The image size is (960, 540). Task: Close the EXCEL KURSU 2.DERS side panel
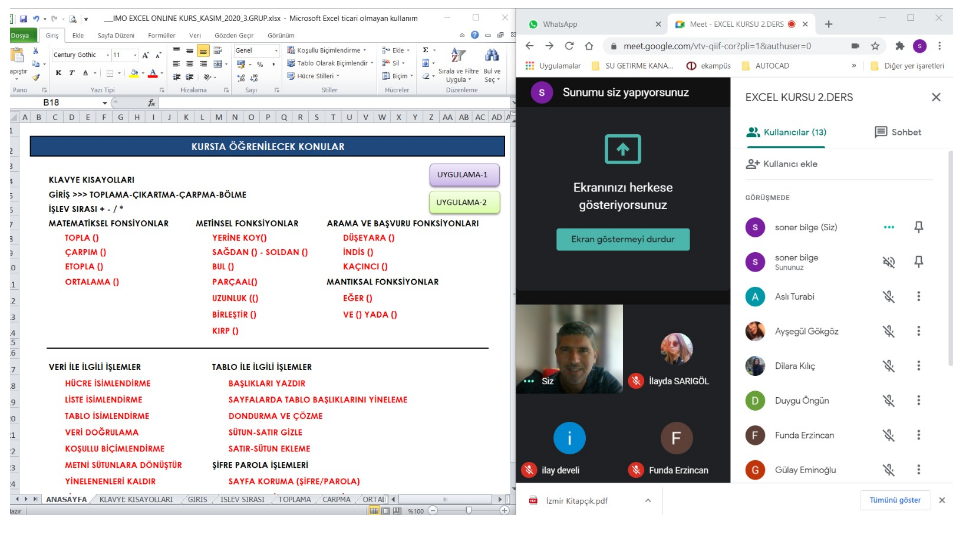pos(936,97)
